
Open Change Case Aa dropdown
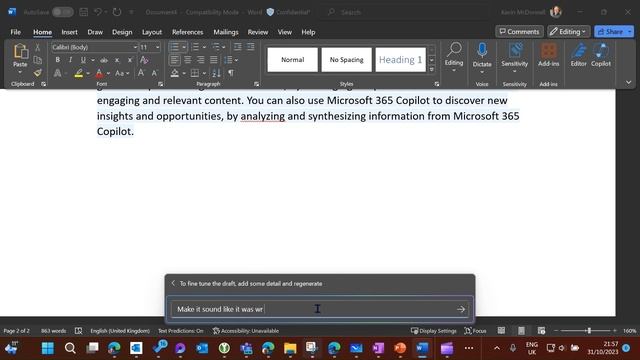point(122,73)
